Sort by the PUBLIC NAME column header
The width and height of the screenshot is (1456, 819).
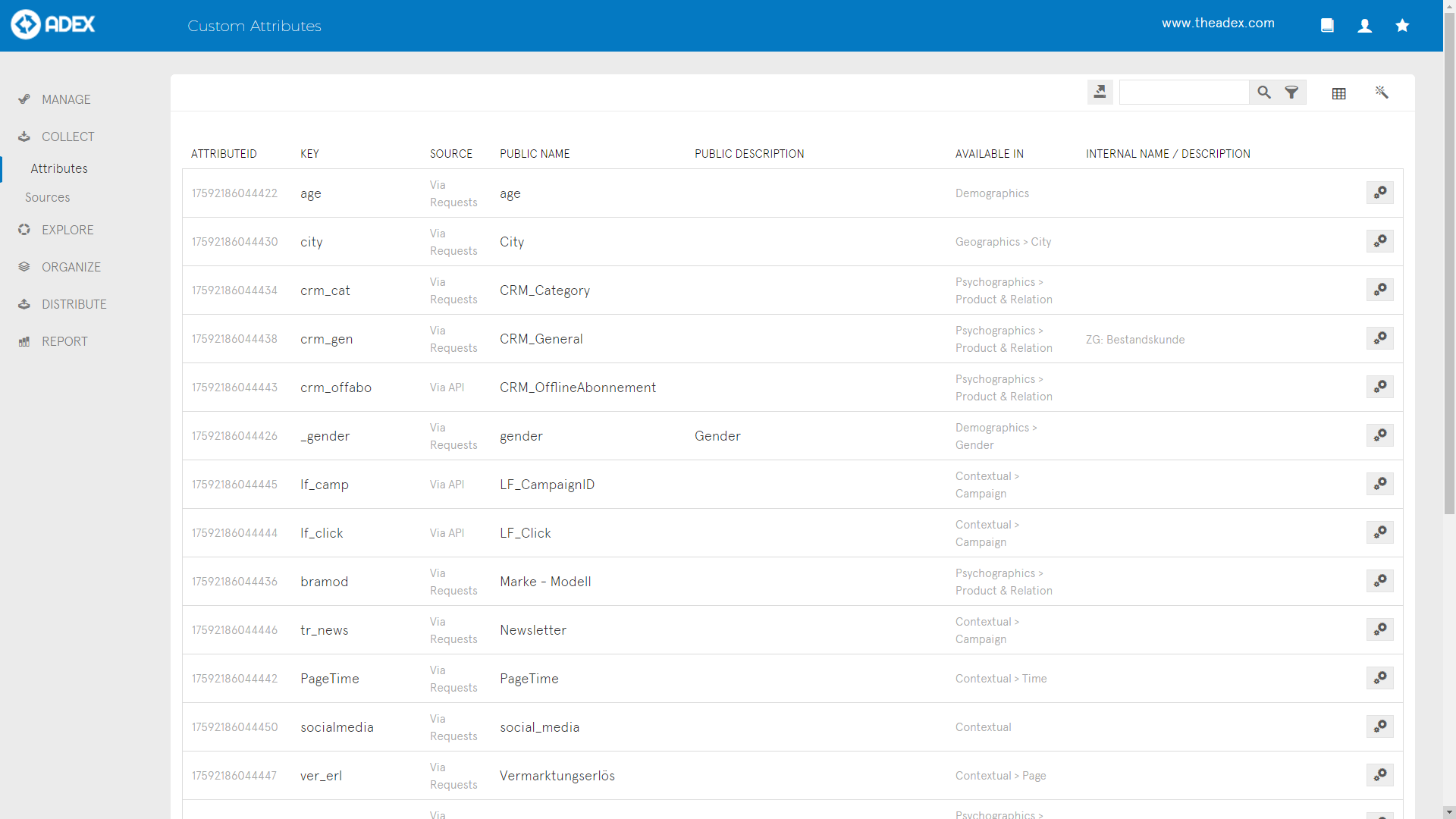click(x=535, y=154)
